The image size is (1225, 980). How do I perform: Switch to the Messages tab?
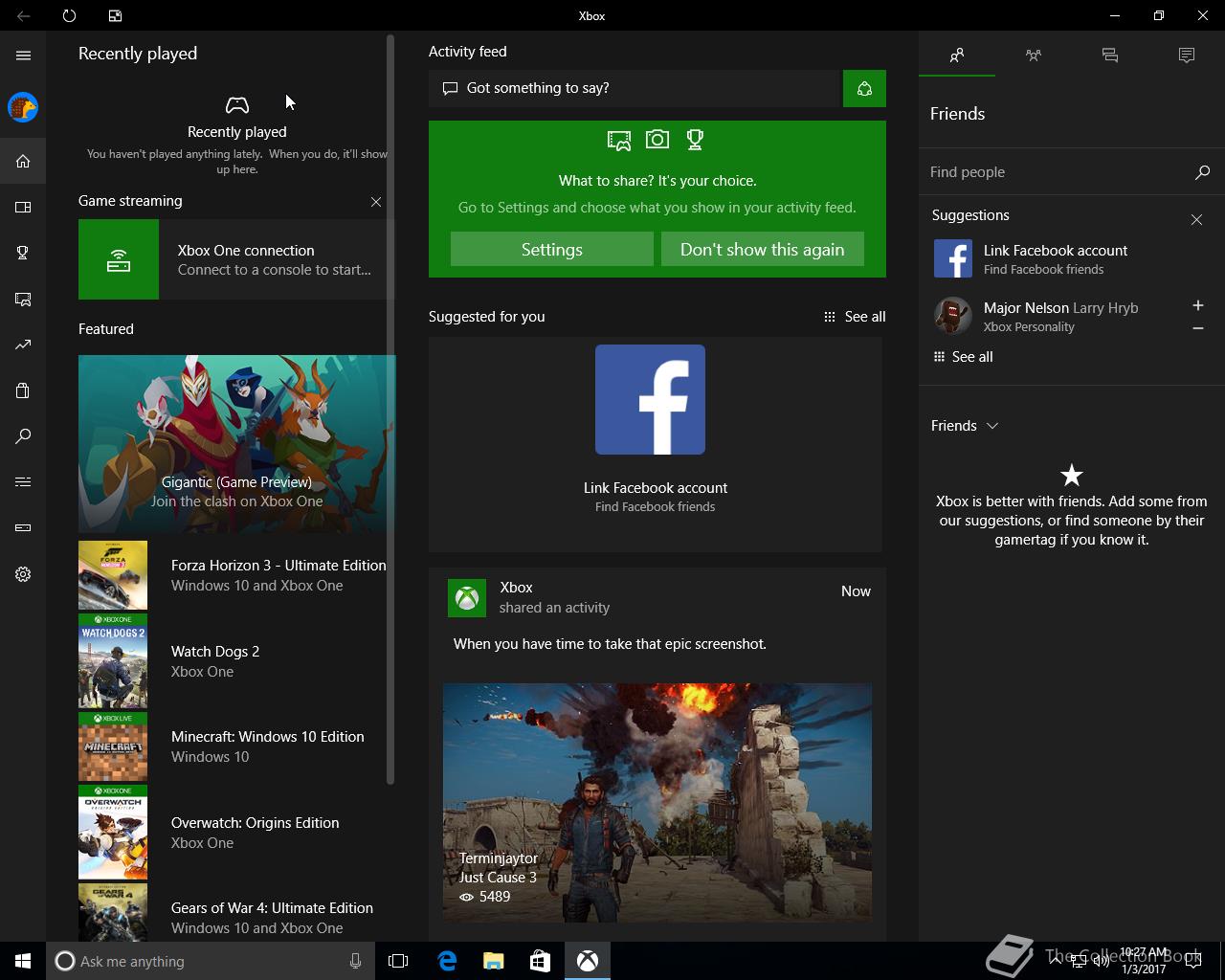(x=1110, y=56)
